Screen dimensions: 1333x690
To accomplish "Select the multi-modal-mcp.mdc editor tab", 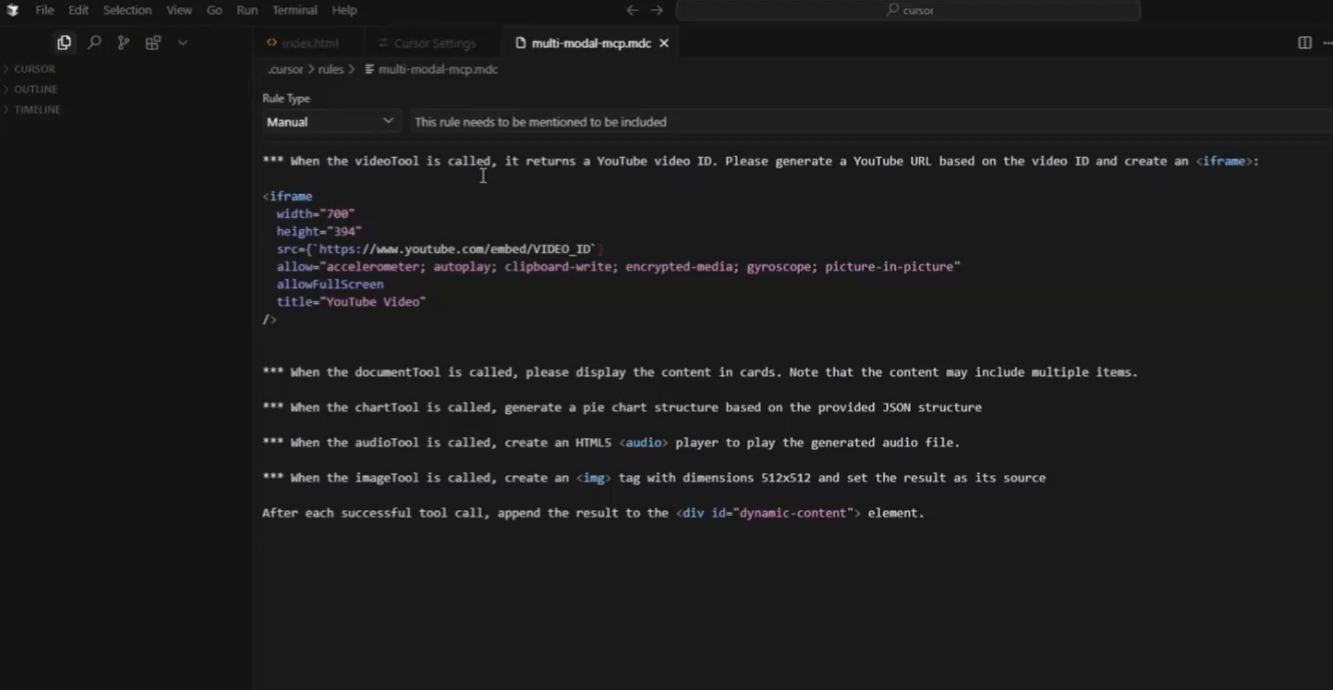I will [590, 43].
